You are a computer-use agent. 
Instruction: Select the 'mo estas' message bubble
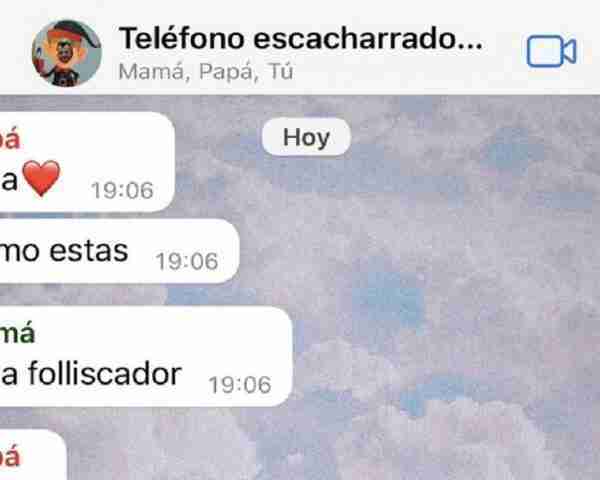(x=119, y=251)
